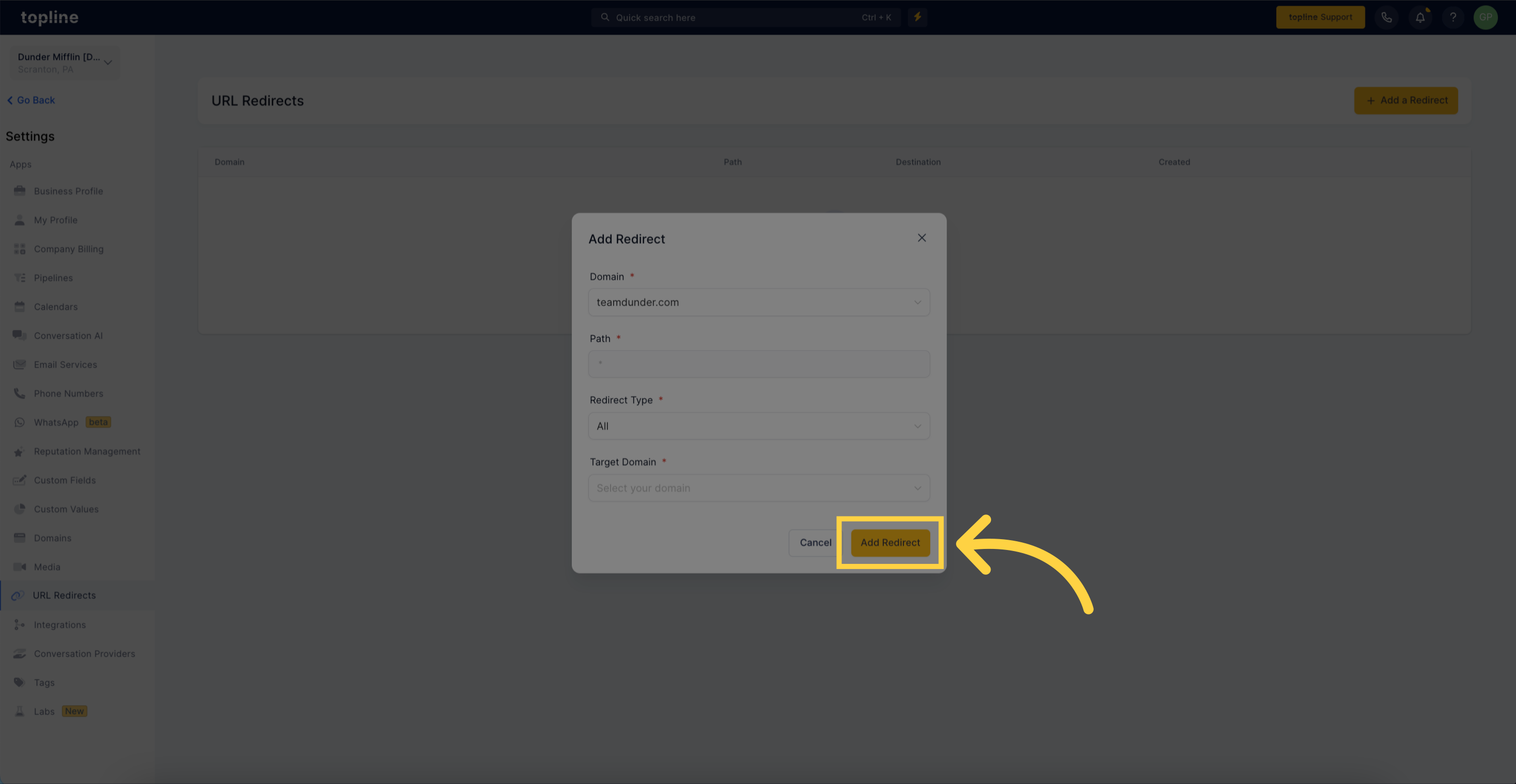Open Reputation Management settings

click(x=87, y=451)
